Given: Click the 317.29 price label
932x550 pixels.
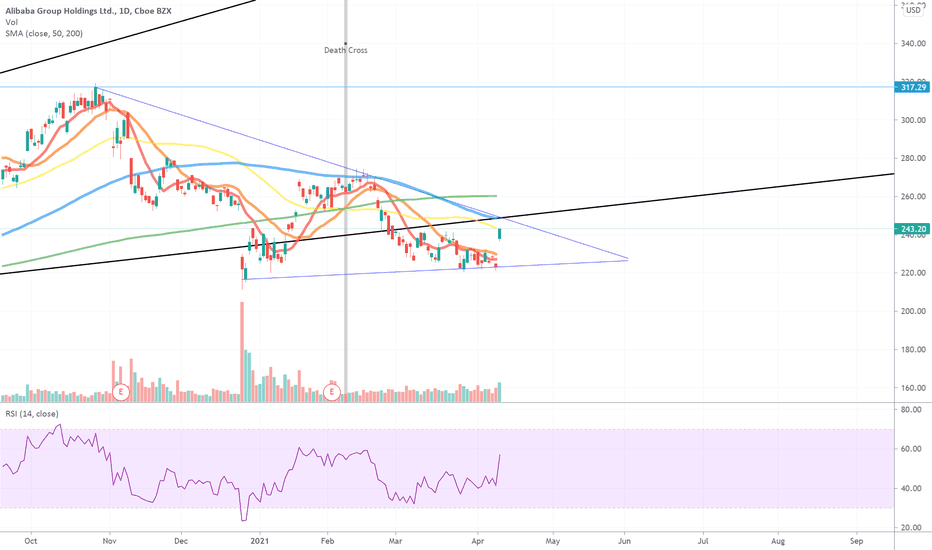Looking at the screenshot, I should point(913,87).
